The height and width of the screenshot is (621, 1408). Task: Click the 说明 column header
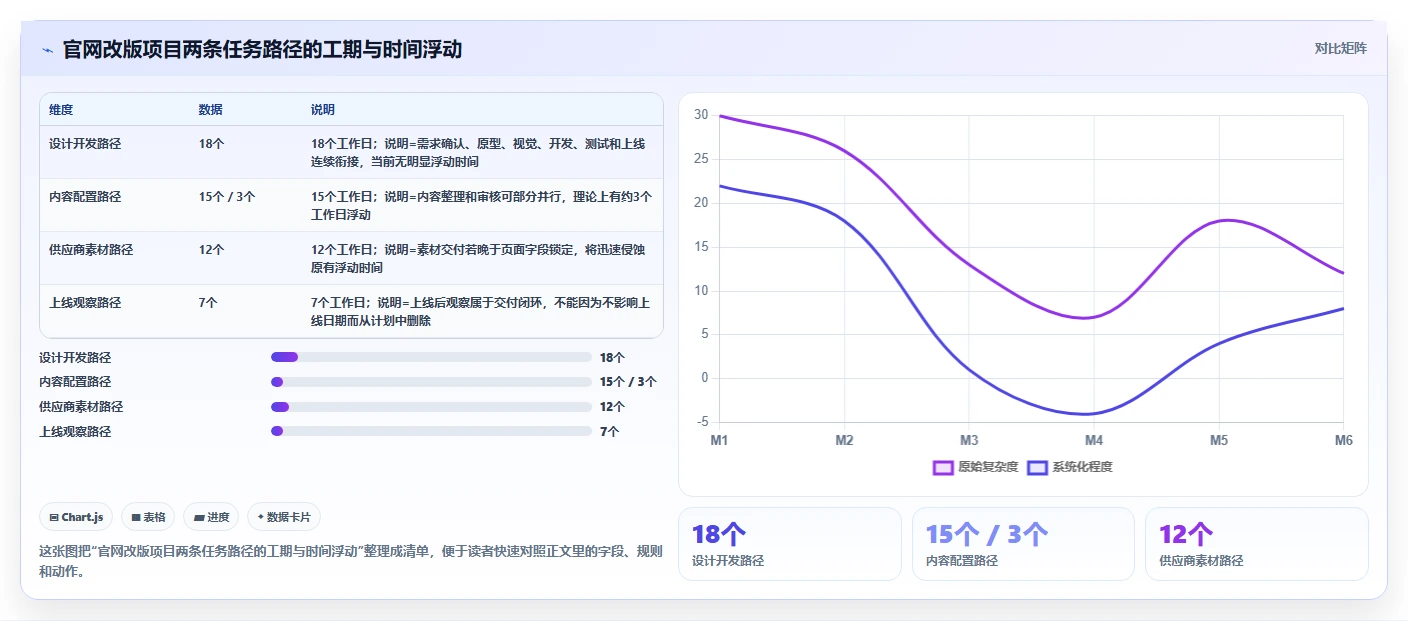coord(323,110)
